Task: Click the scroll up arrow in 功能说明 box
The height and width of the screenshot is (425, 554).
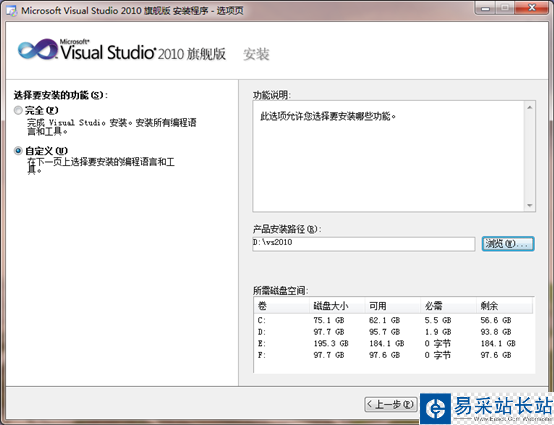Action: point(529,107)
